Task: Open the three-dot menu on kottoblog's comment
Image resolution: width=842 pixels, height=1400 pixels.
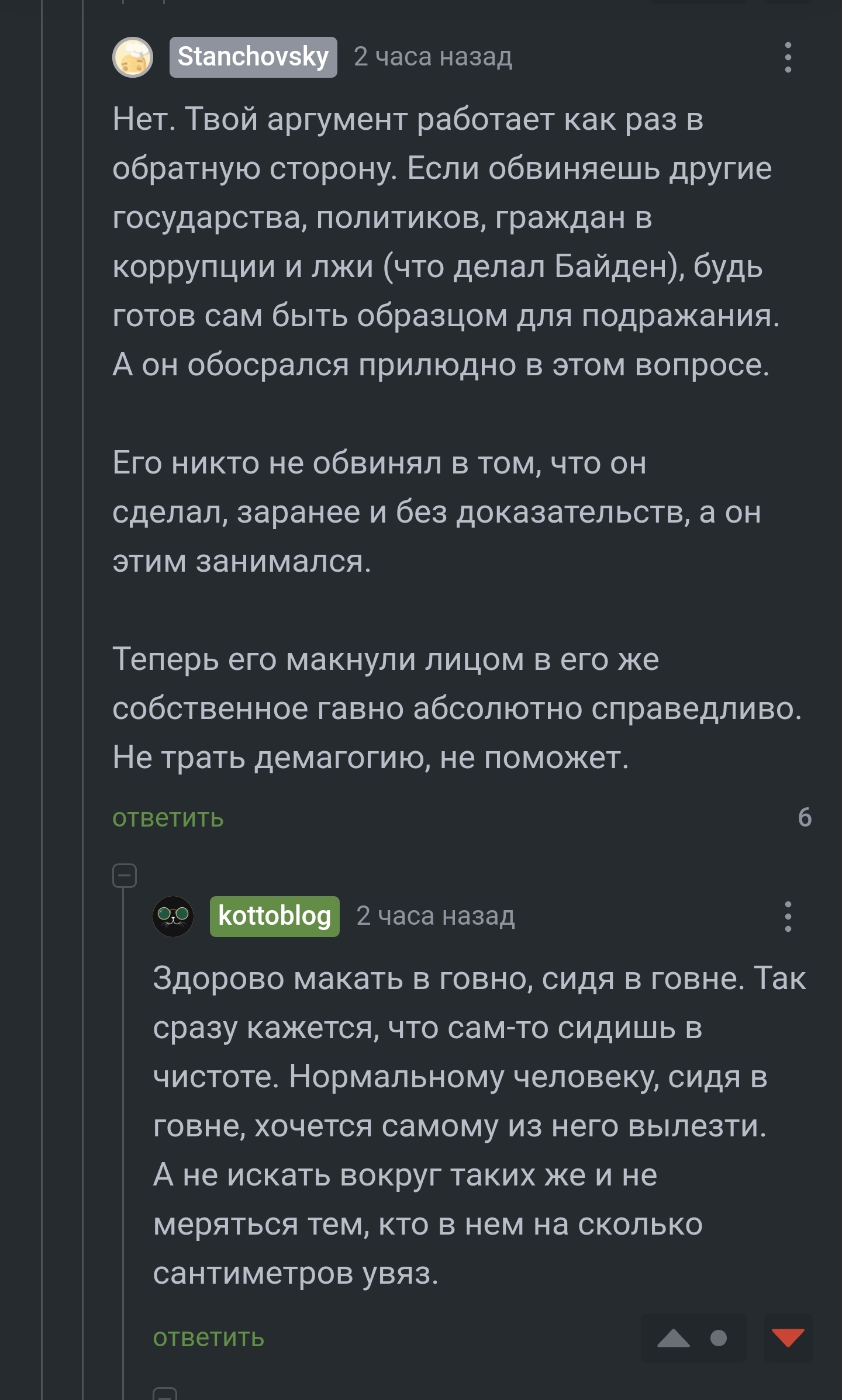Action: click(788, 916)
